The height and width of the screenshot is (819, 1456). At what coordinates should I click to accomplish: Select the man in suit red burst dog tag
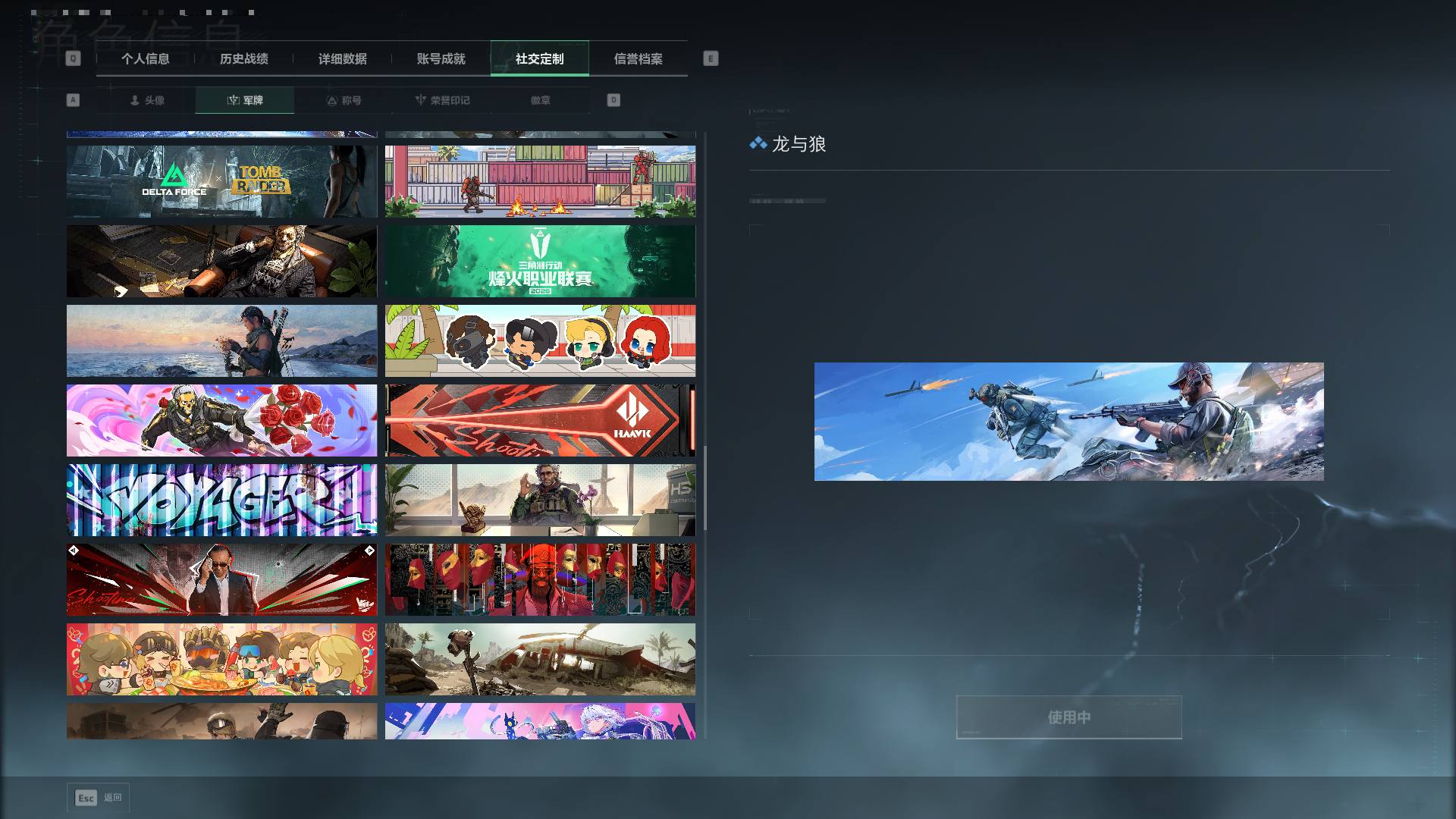click(x=221, y=579)
